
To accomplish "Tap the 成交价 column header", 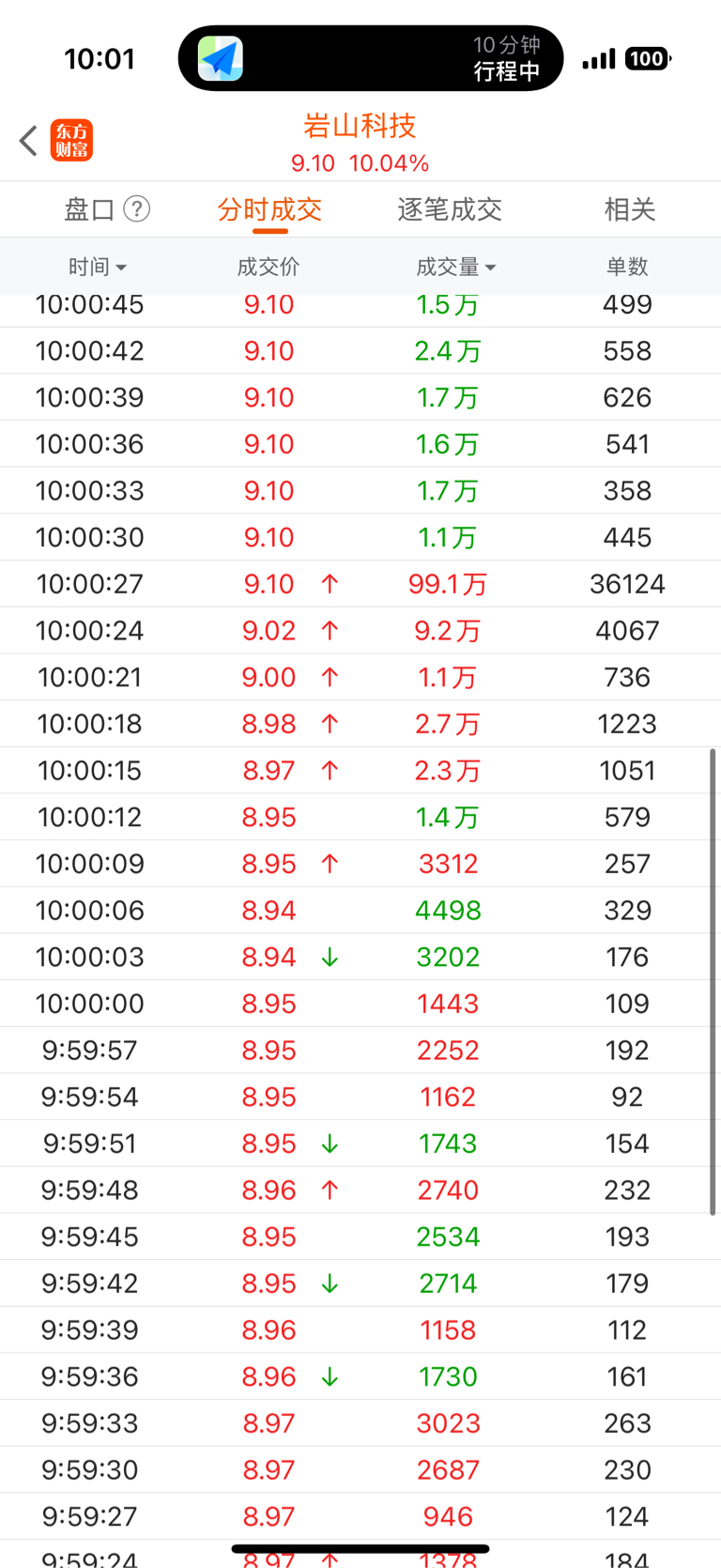I will point(268,267).
